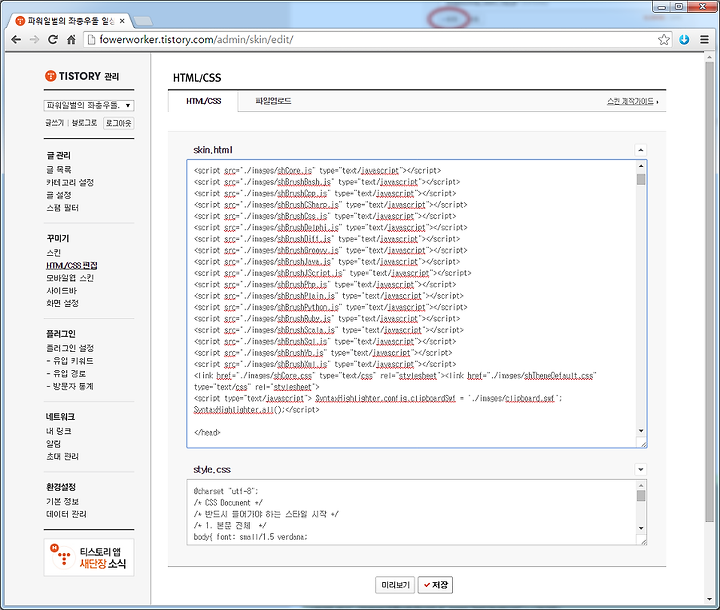Click the browser forward arrow
Viewport: 720px width, 610px height.
pyautogui.click(x=34, y=40)
